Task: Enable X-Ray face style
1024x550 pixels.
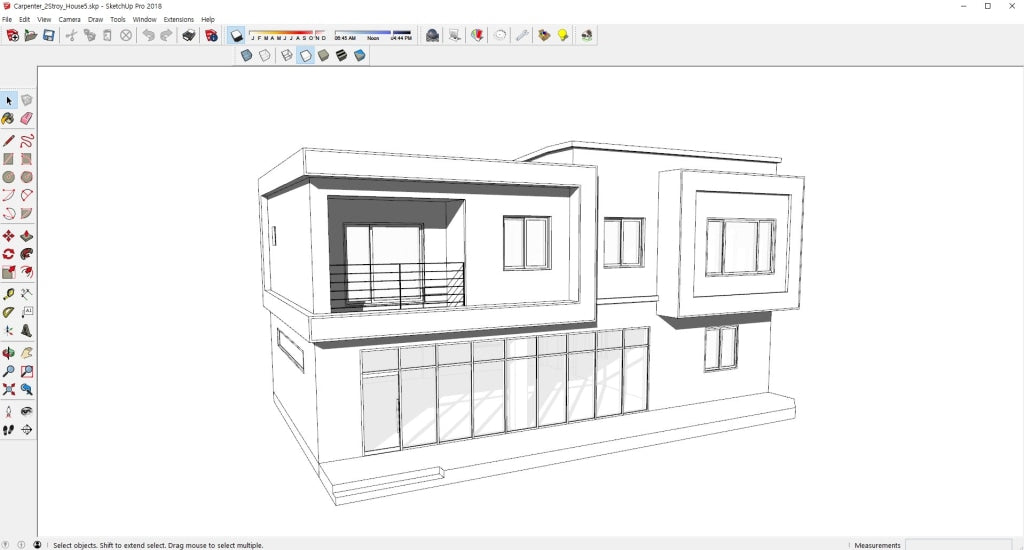Action: (246, 56)
